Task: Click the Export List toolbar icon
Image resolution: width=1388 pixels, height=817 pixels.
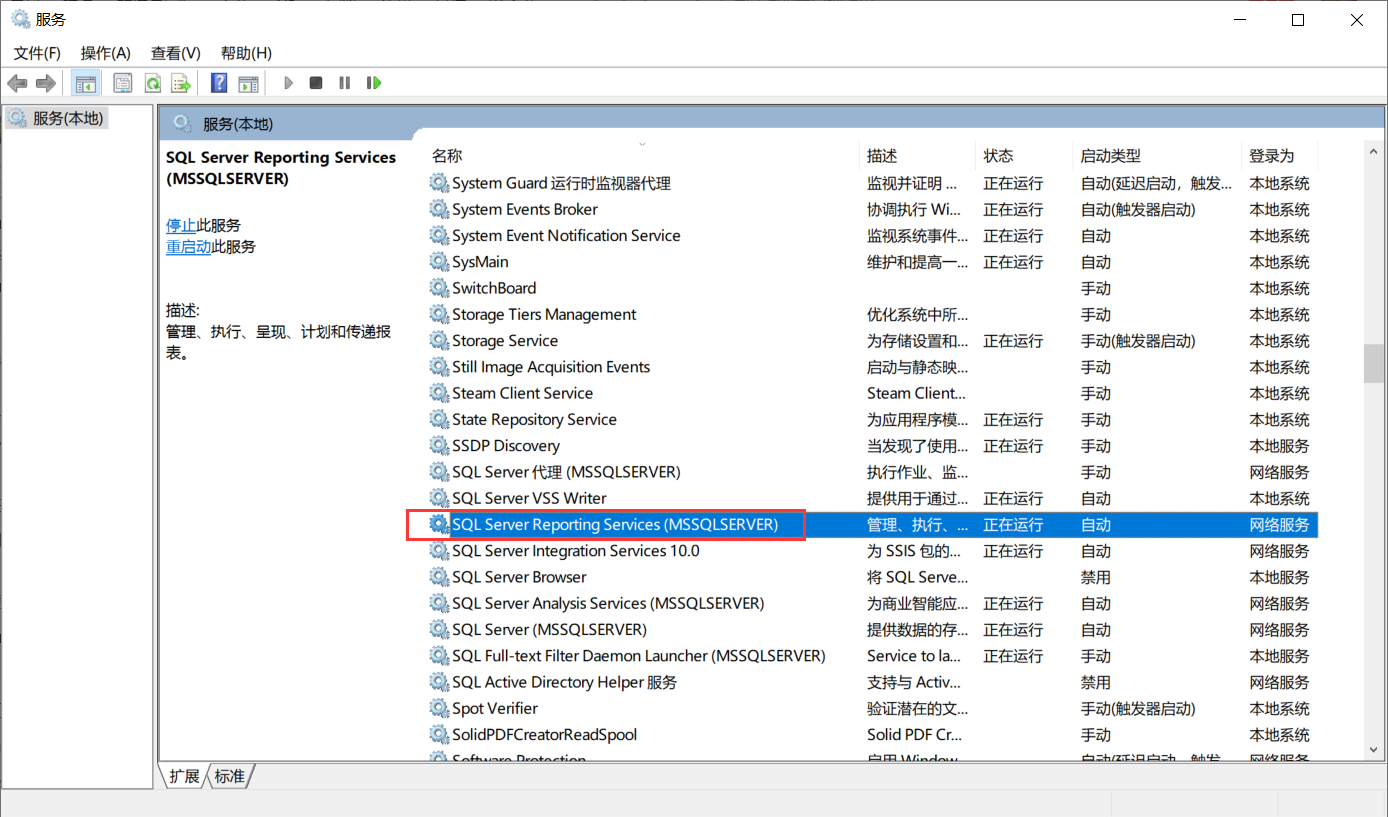Action: pyautogui.click(x=181, y=83)
